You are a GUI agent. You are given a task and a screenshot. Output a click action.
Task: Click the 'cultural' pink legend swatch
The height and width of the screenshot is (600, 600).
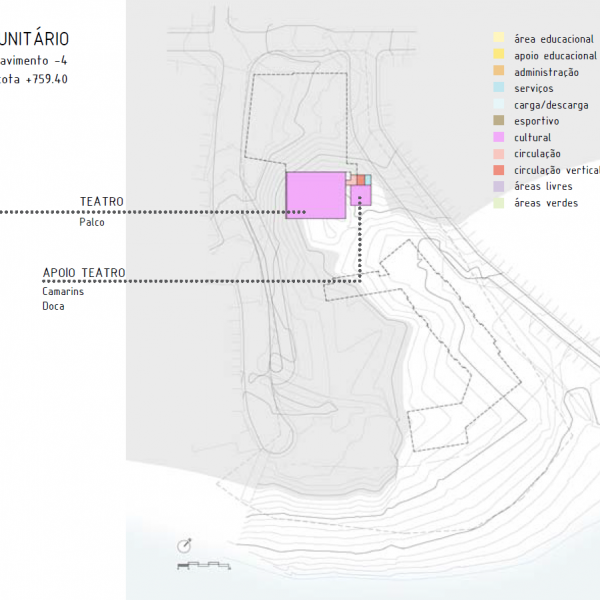[x=498, y=138]
